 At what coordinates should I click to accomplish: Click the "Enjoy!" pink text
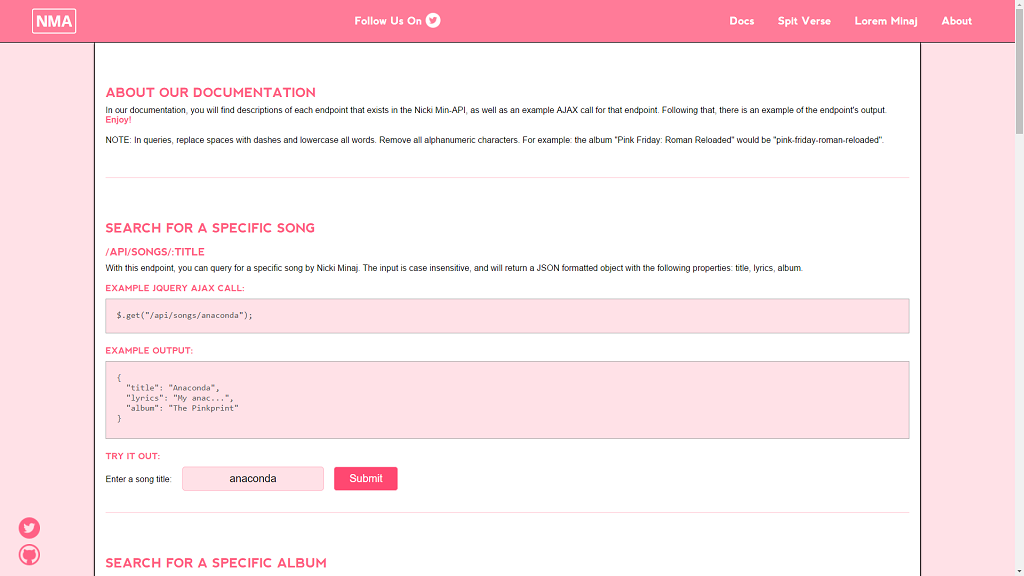[x=118, y=120]
